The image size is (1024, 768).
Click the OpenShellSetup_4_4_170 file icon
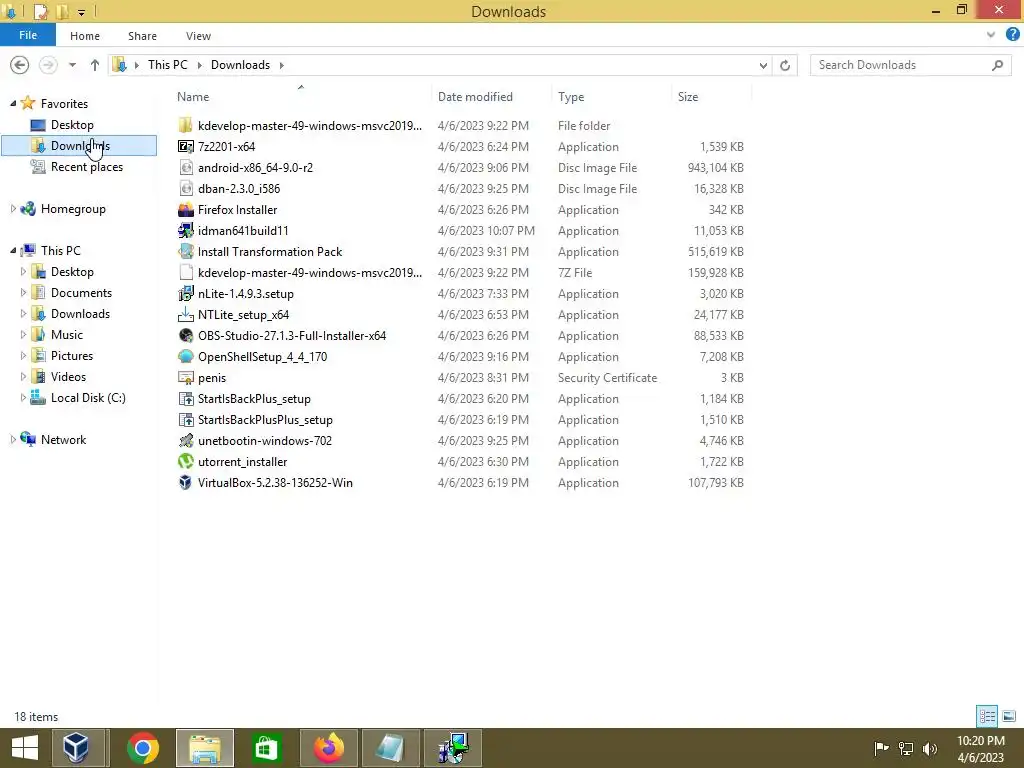tap(185, 357)
